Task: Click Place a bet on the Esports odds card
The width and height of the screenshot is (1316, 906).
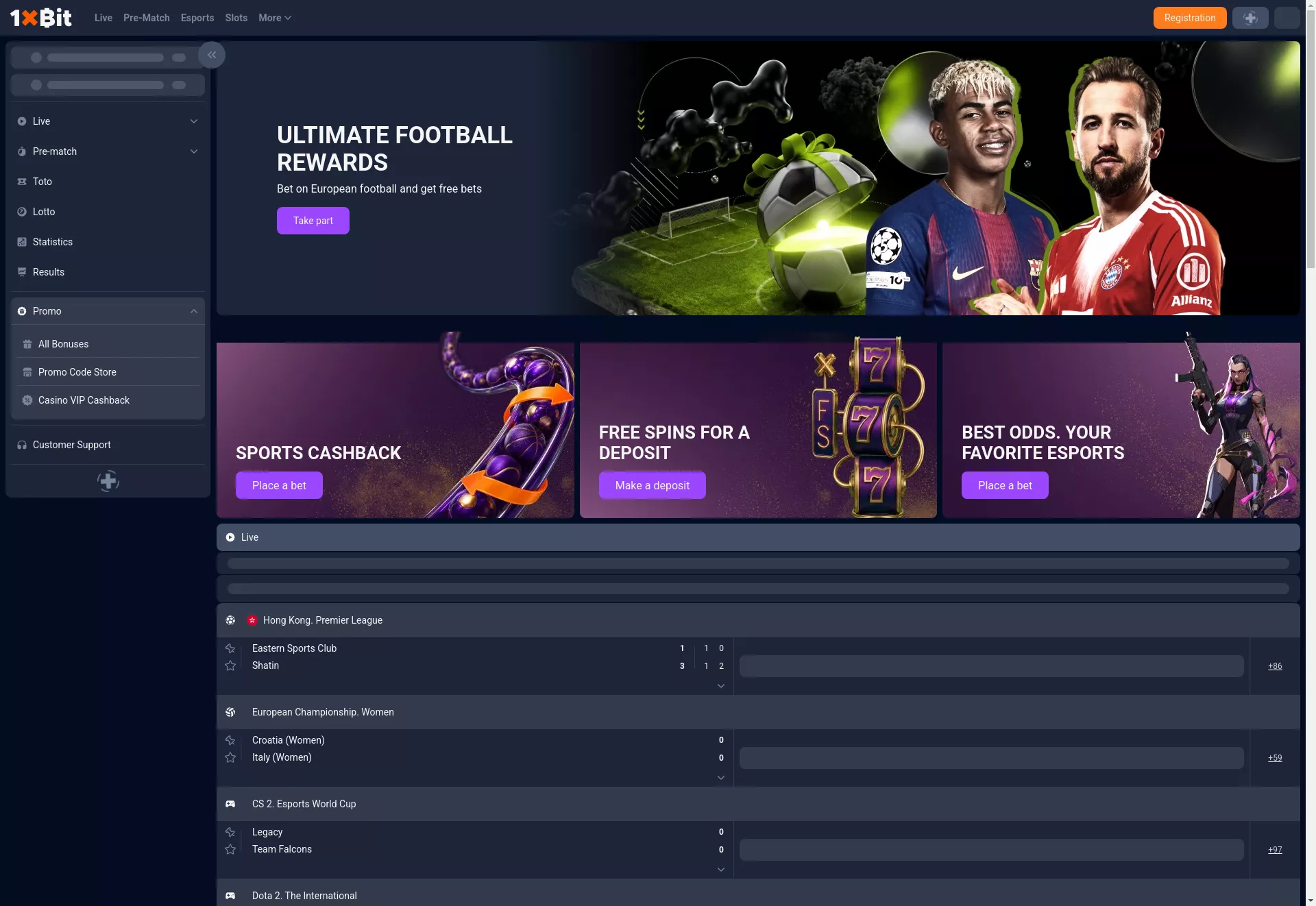Action: click(x=1005, y=485)
